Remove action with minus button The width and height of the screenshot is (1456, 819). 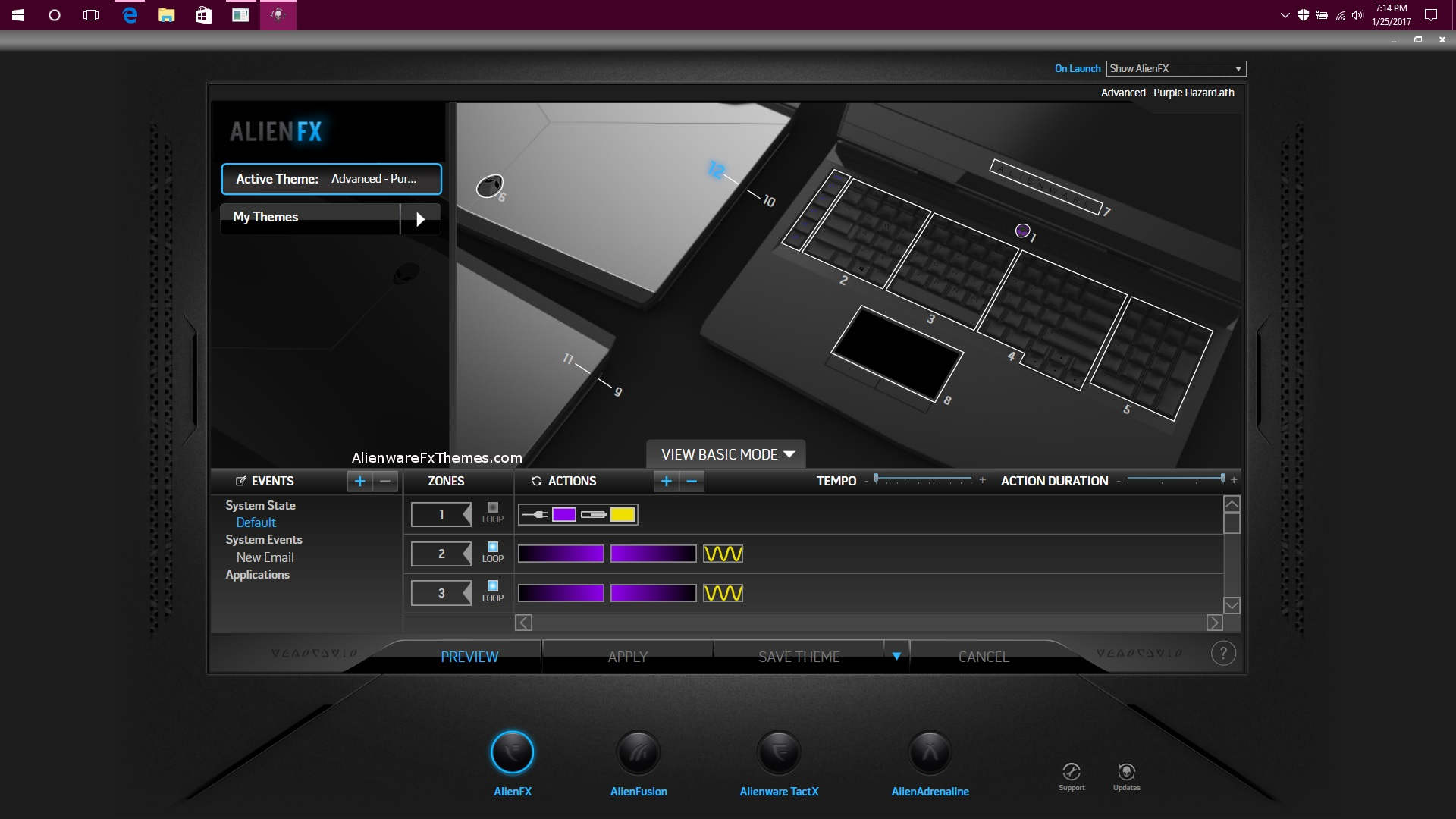tap(692, 481)
